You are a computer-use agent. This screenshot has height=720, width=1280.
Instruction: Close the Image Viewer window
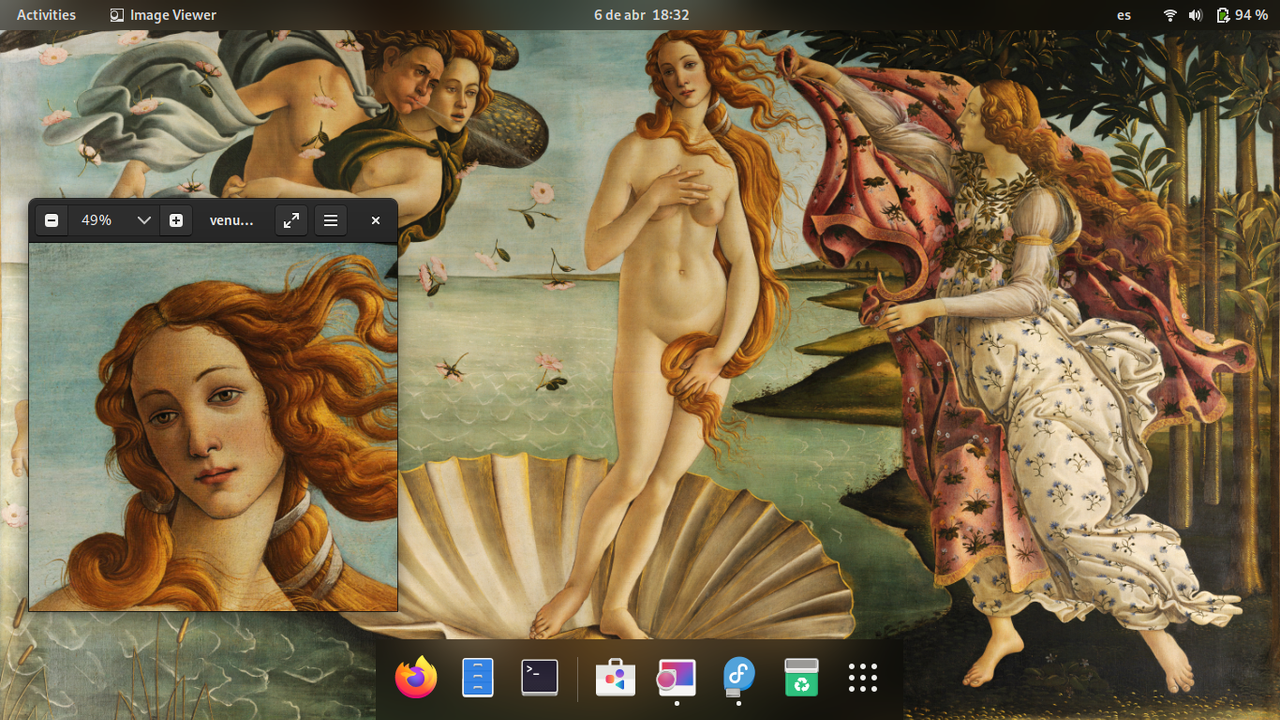pyautogui.click(x=376, y=220)
